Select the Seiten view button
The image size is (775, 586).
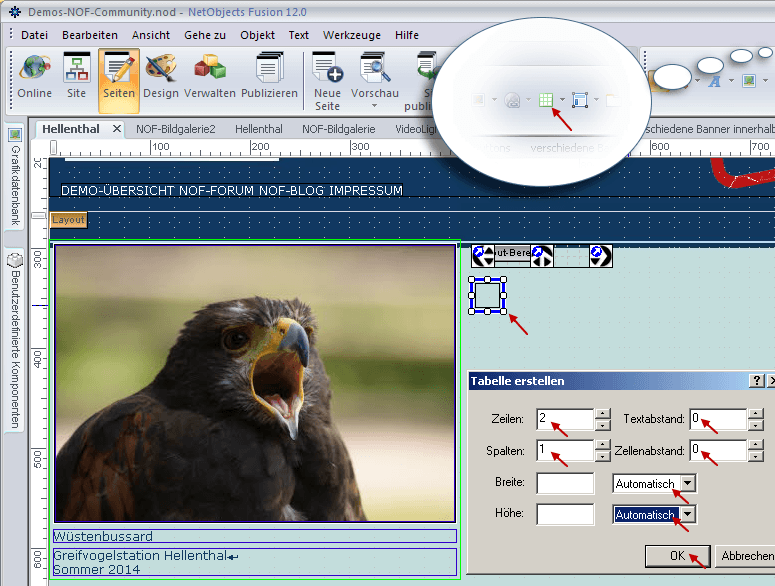119,79
